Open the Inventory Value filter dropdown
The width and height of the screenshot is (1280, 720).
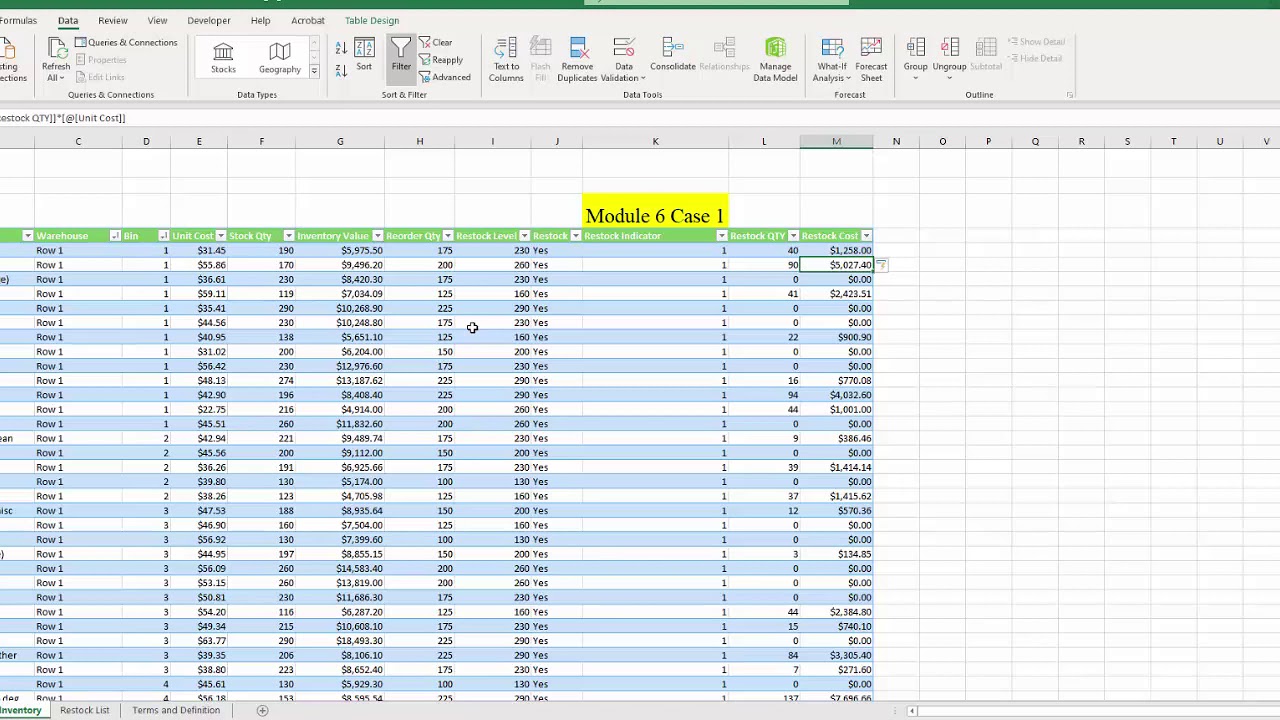[x=377, y=236]
